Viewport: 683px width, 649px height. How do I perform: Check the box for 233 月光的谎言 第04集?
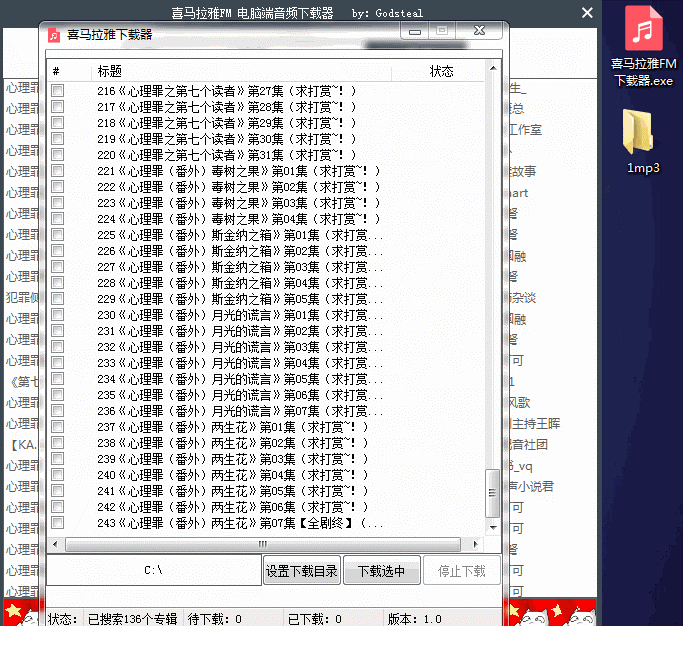pos(57,363)
